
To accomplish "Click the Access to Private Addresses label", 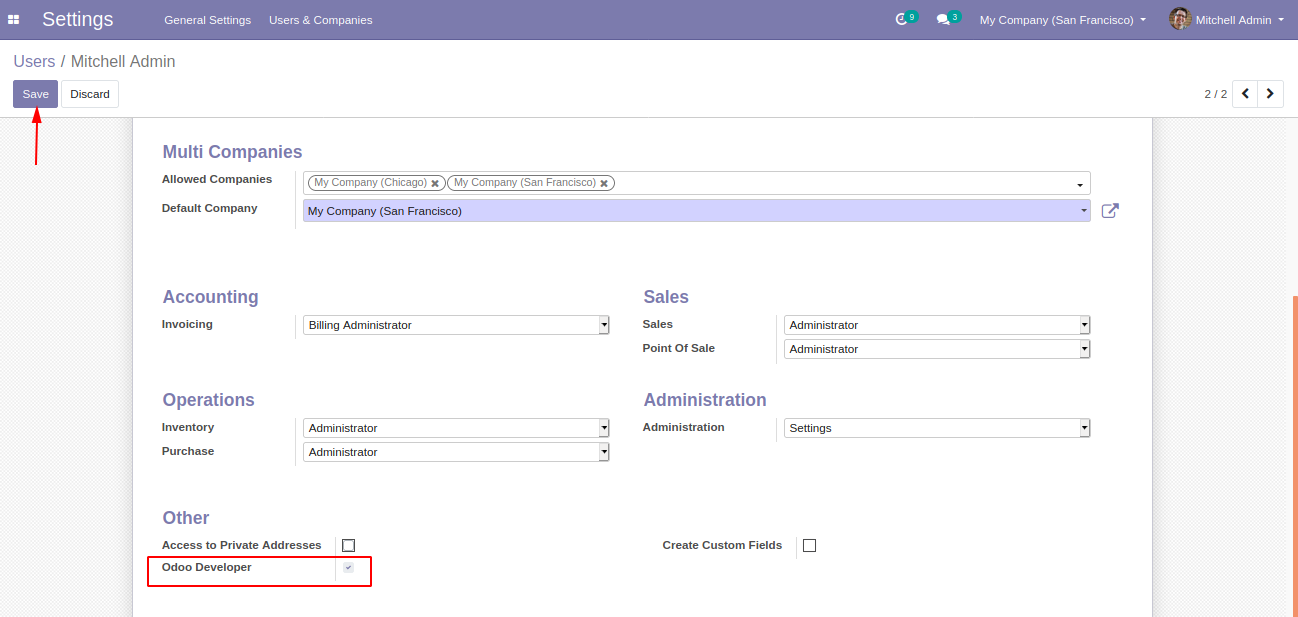I will (x=242, y=545).
